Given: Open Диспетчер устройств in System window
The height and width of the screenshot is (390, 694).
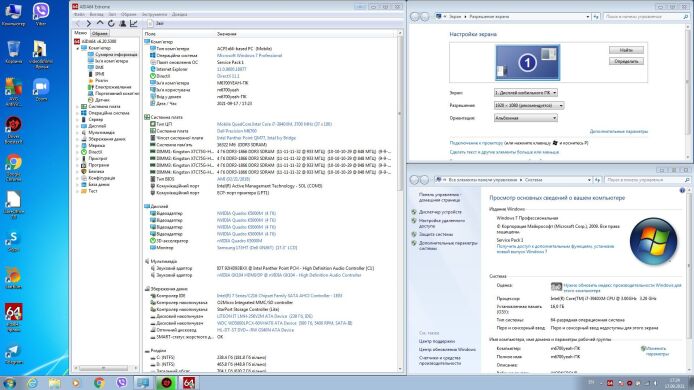Looking at the screenshot, I should (x=440, y=212).
